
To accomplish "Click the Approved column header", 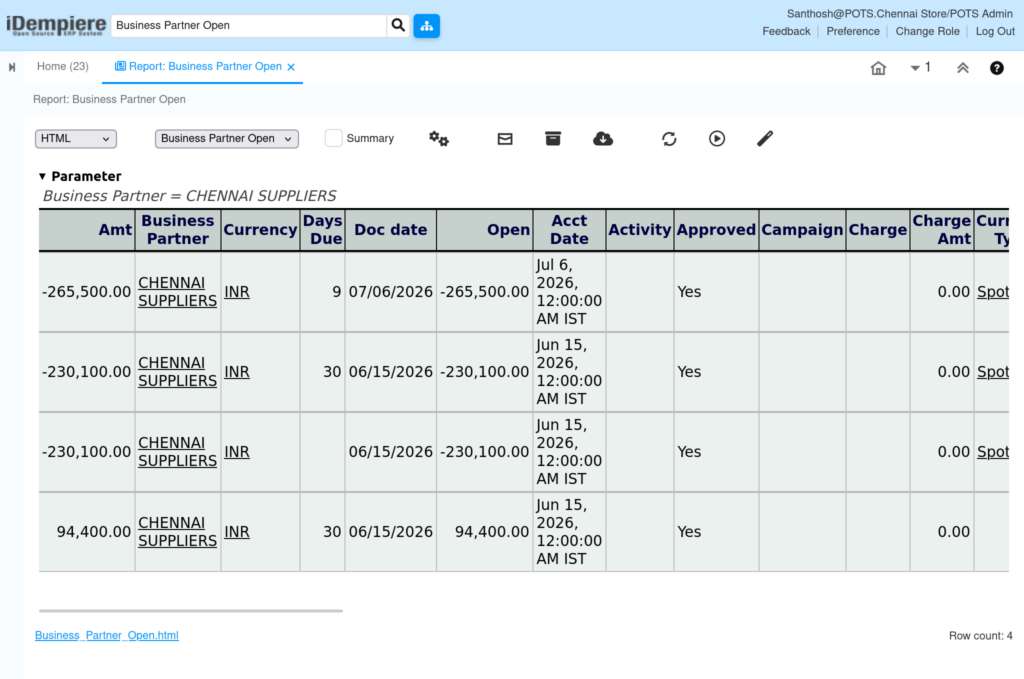I will point(716,230).
